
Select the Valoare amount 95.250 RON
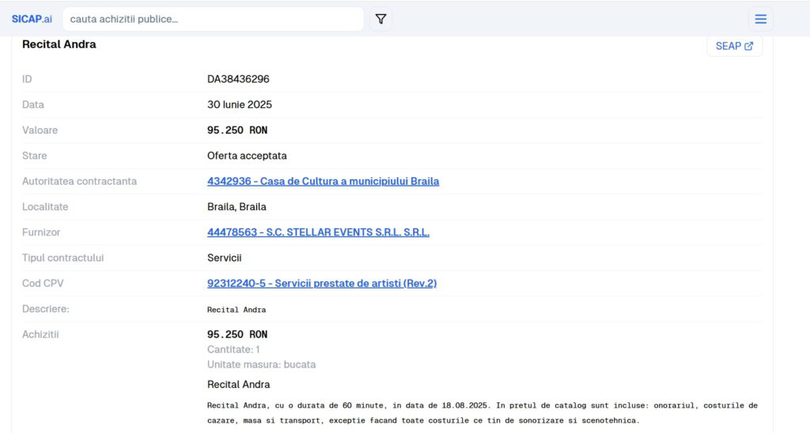[237, 130]
